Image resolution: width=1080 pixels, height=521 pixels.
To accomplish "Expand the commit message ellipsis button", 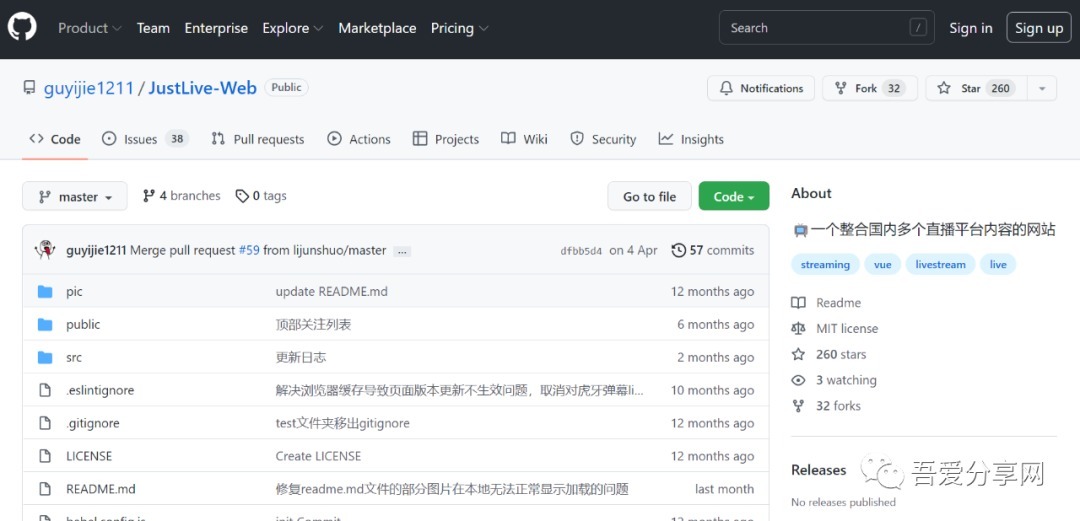I will (402, 251).
